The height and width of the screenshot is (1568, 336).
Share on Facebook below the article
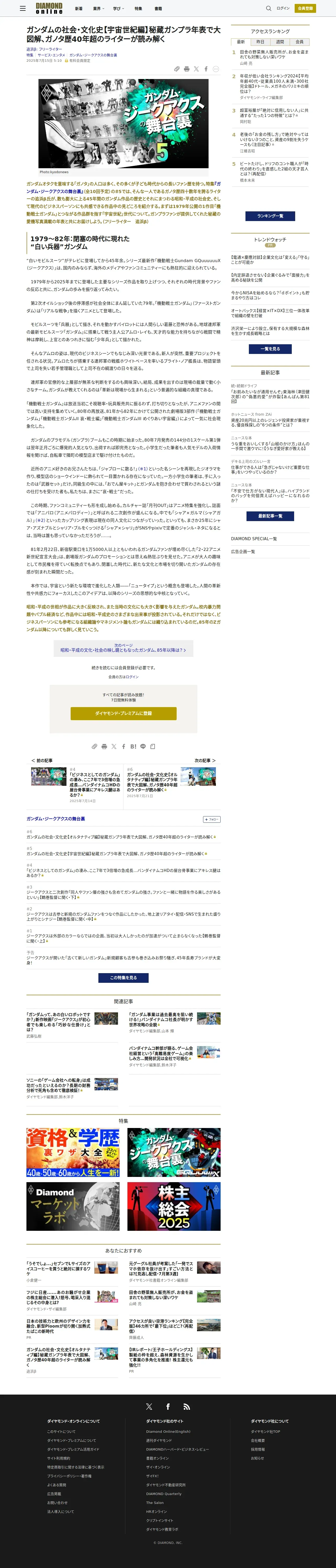[124, 746]
